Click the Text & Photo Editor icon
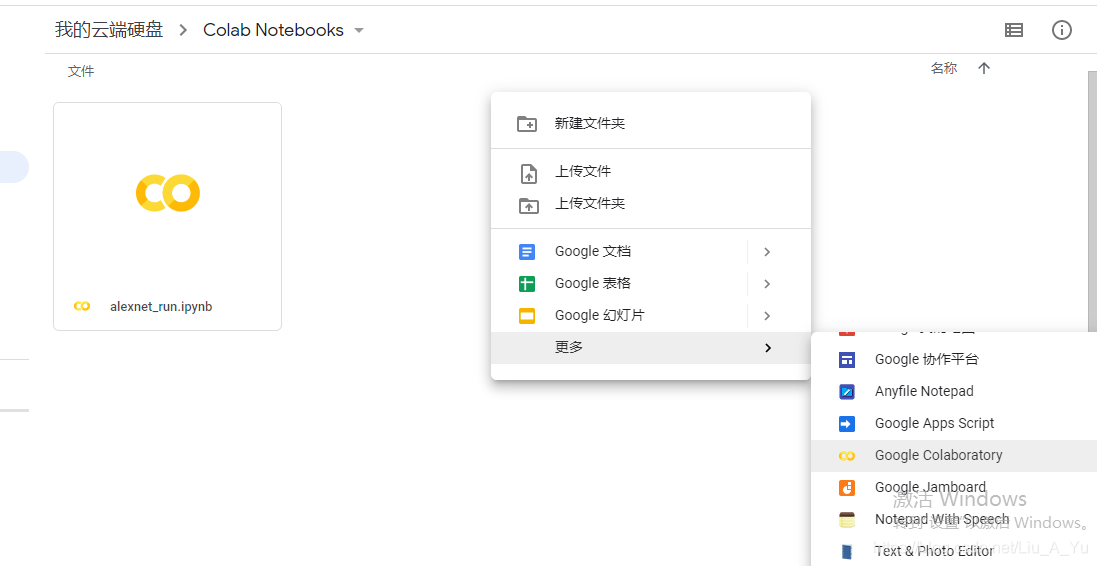 coord(847,551)
